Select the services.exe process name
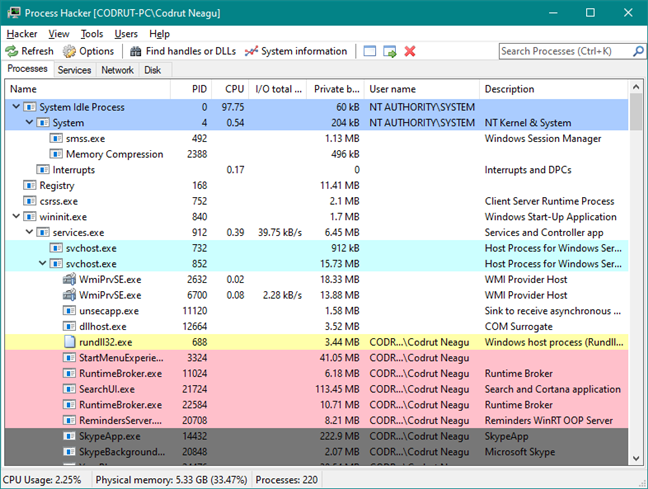Image resolution: width=648 pixels, height=489 pixels. click(79, 232)
